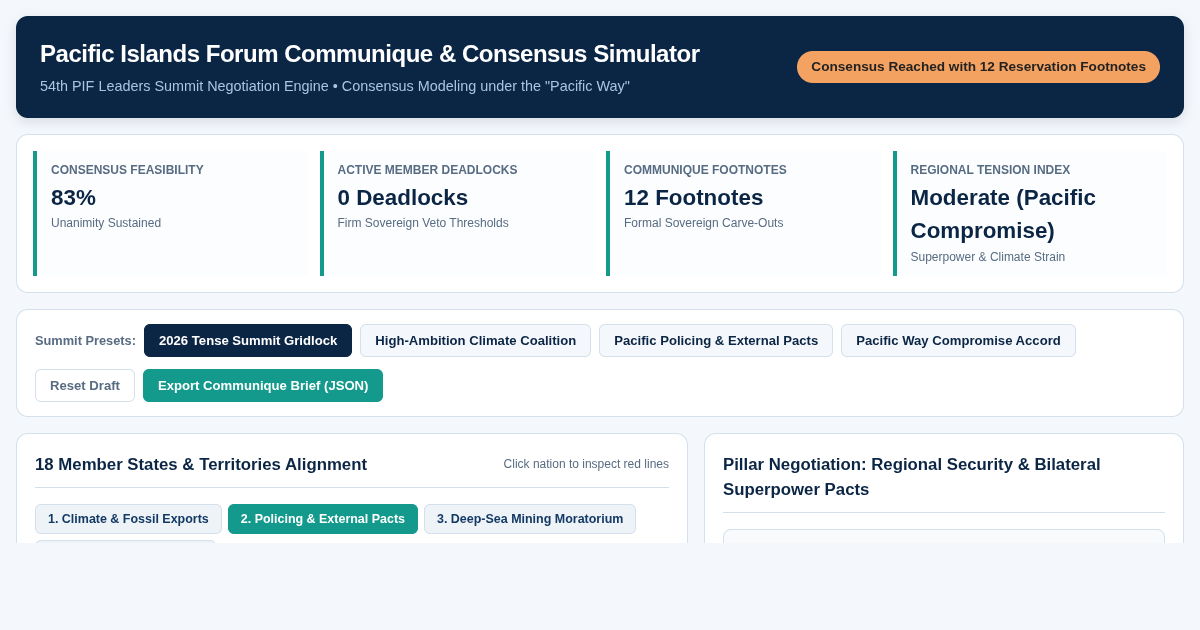Open the Policing & External Pacts tab
The width and height of the screenshot is (1200, 630).
click(323, 519)
